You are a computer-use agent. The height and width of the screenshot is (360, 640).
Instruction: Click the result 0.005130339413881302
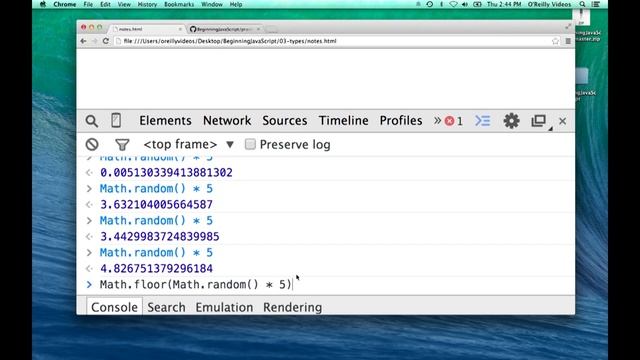click(166, 173)
